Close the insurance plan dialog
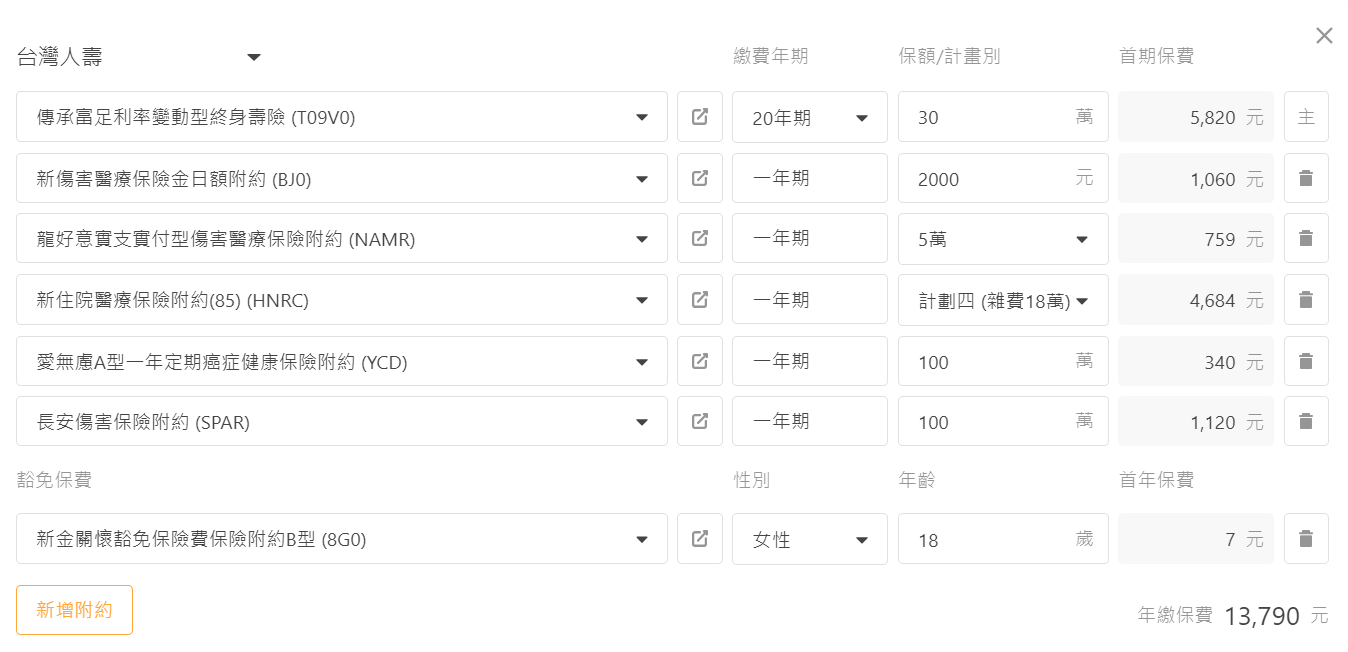 click(1324, 36)
